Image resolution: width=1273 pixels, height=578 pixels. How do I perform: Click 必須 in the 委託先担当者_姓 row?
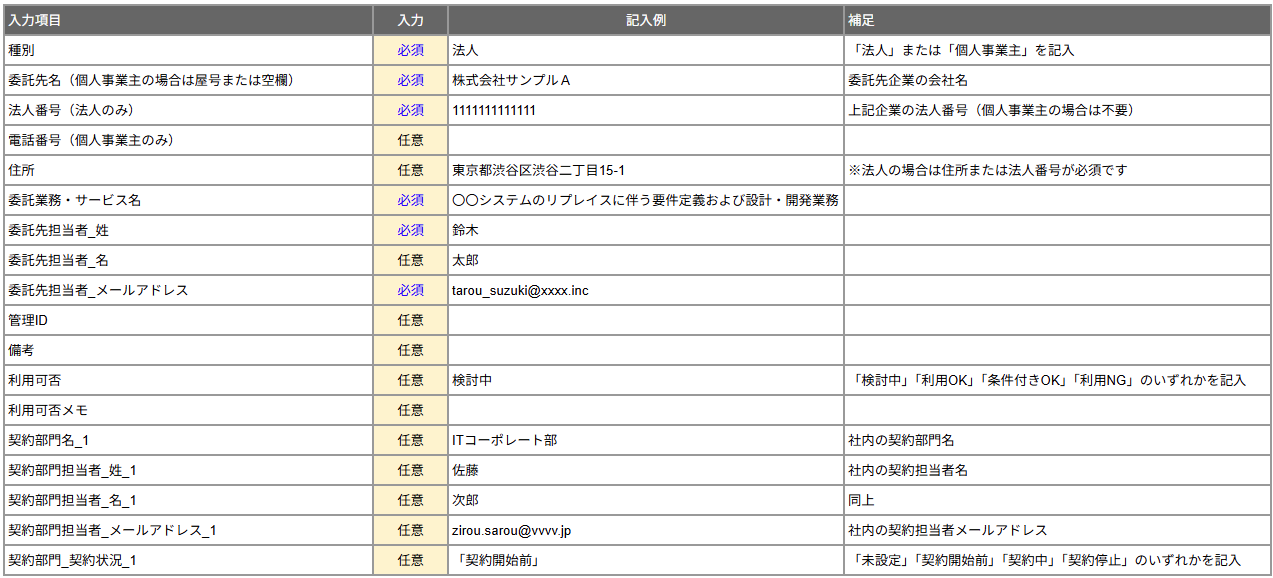[x=410, y=230]
